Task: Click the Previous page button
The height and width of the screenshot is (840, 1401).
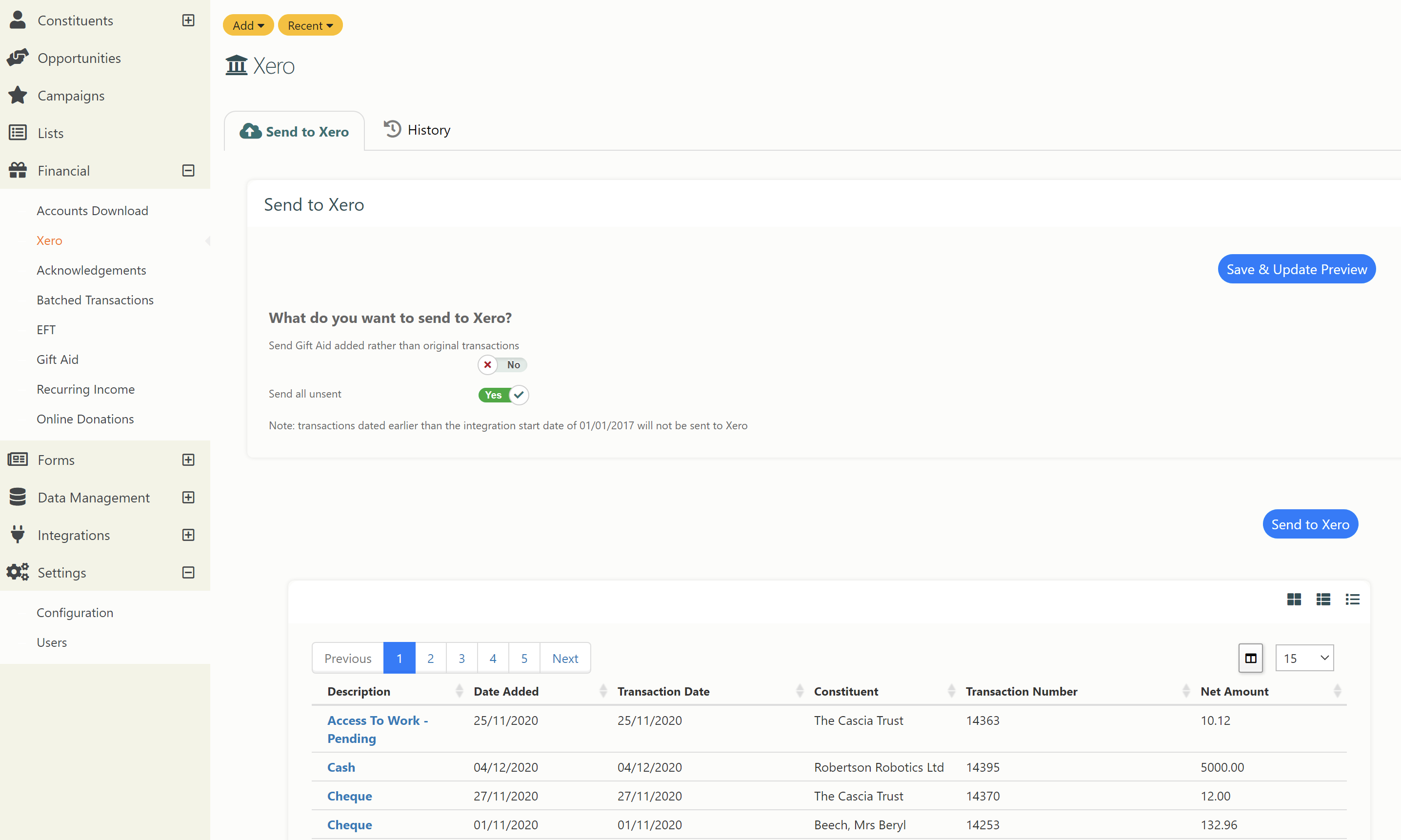Action: (x=347, y=658)
